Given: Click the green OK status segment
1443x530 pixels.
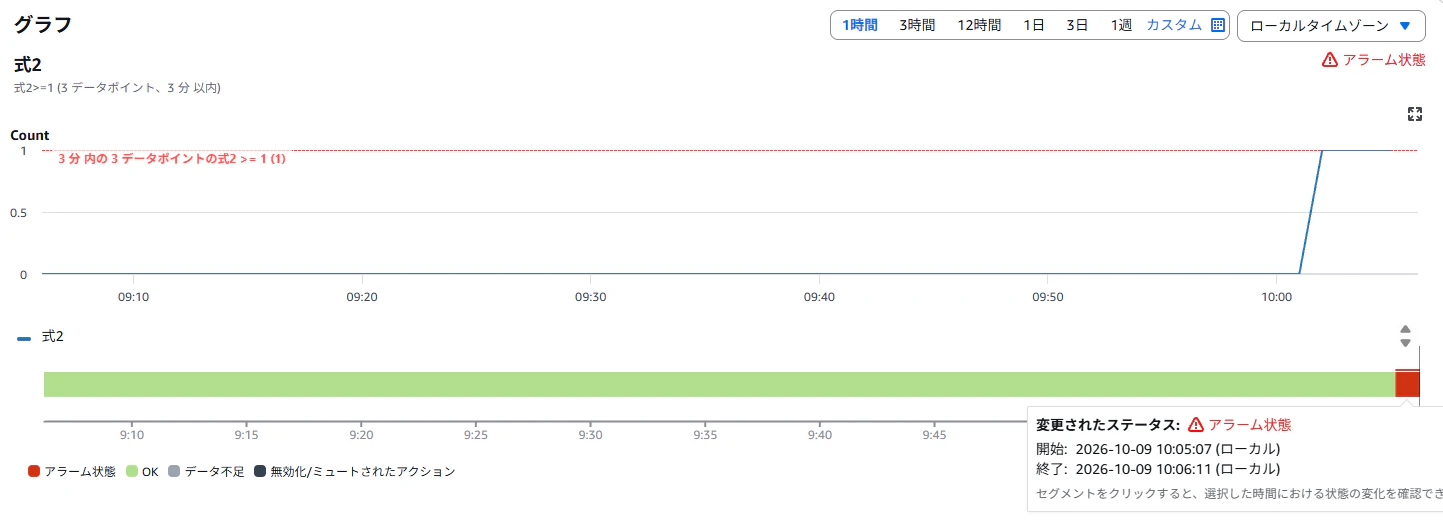Looking at the screenshot, I should click(719, 384).
